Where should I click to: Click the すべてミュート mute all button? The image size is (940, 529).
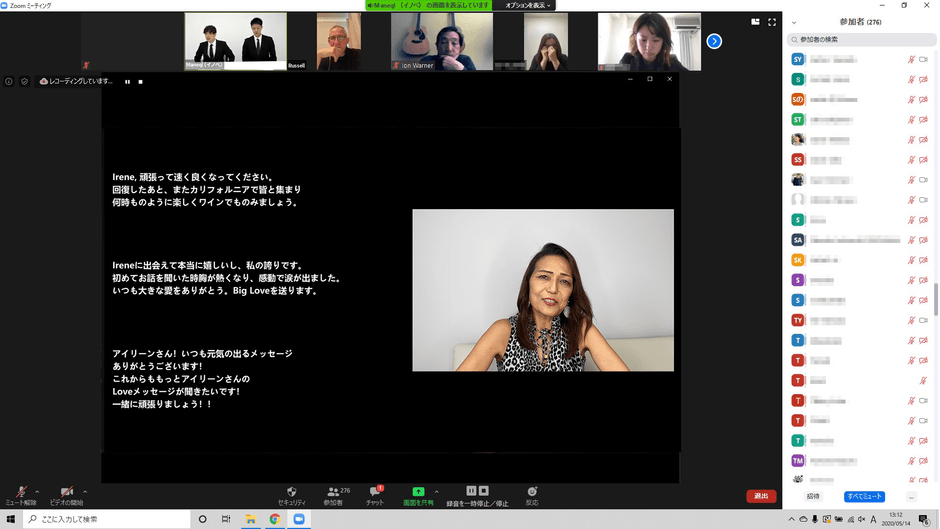(864, 496)
